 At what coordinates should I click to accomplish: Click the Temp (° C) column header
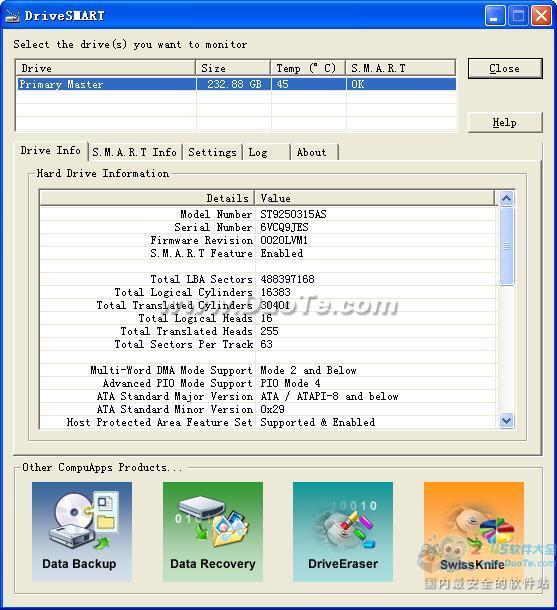[x=308, y=68]
